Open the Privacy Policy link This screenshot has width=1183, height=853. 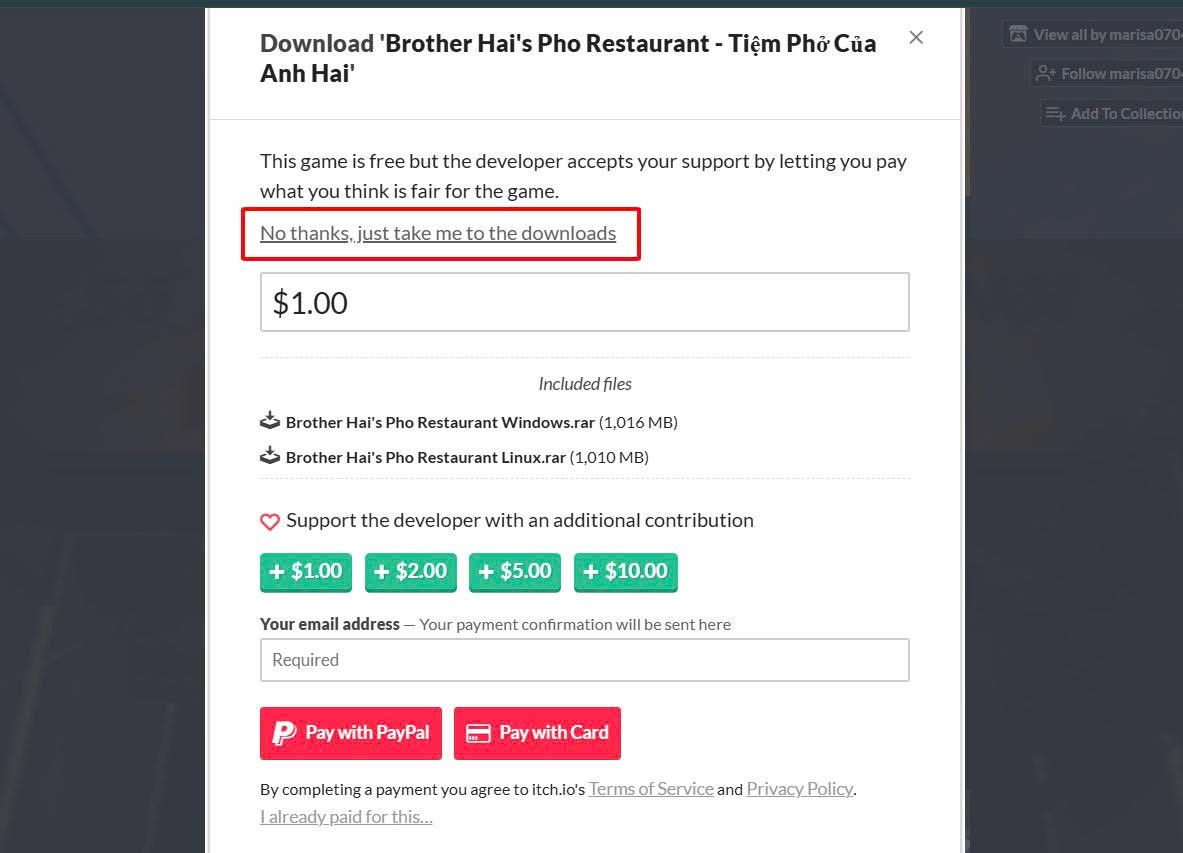(x=799, y=789)
